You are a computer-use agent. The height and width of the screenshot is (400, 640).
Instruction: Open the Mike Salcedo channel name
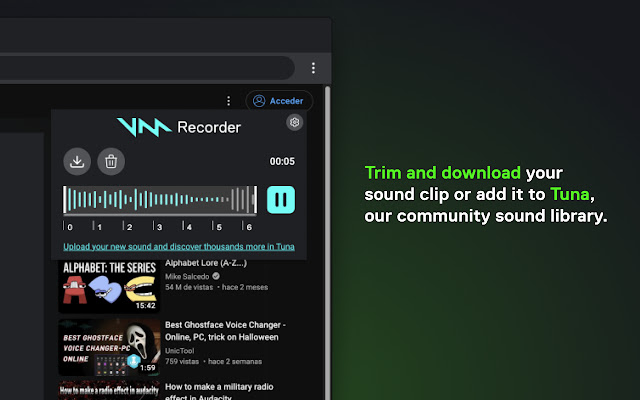click(187, 276)
